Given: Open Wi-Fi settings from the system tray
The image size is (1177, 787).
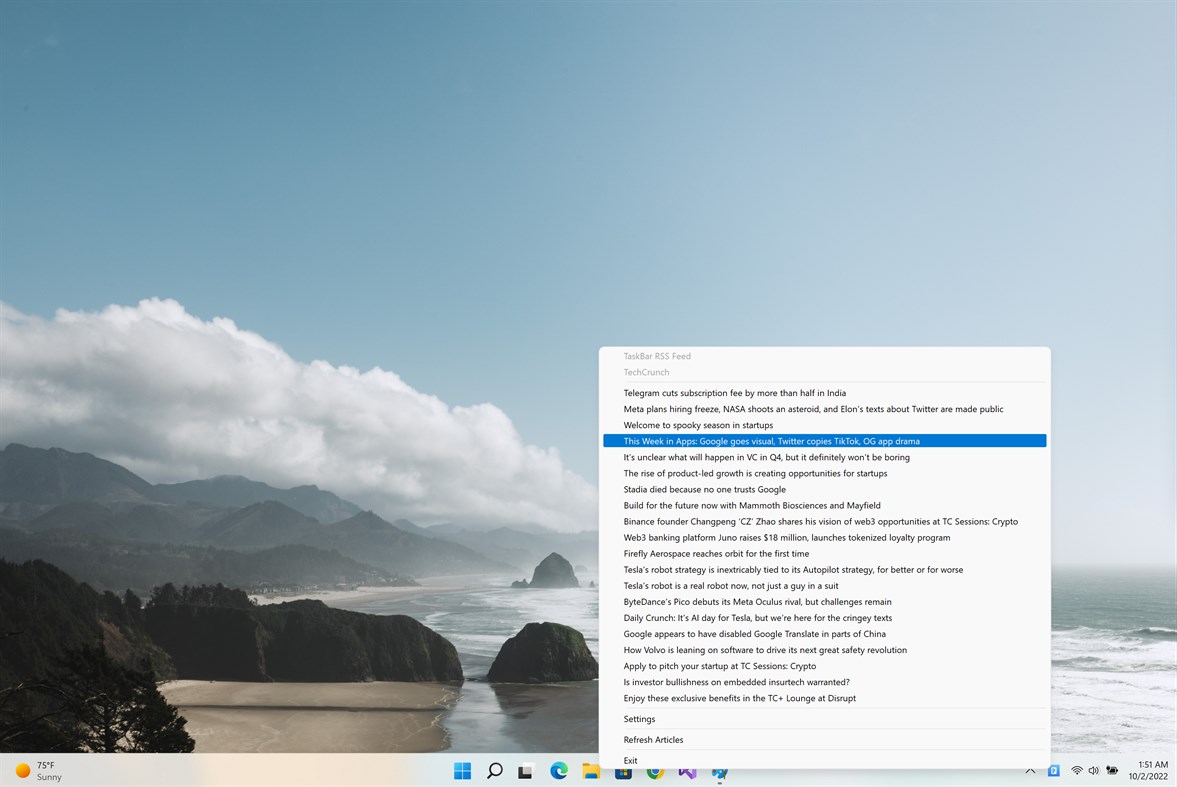Looking at the screenshot, I should [1077, 771].
